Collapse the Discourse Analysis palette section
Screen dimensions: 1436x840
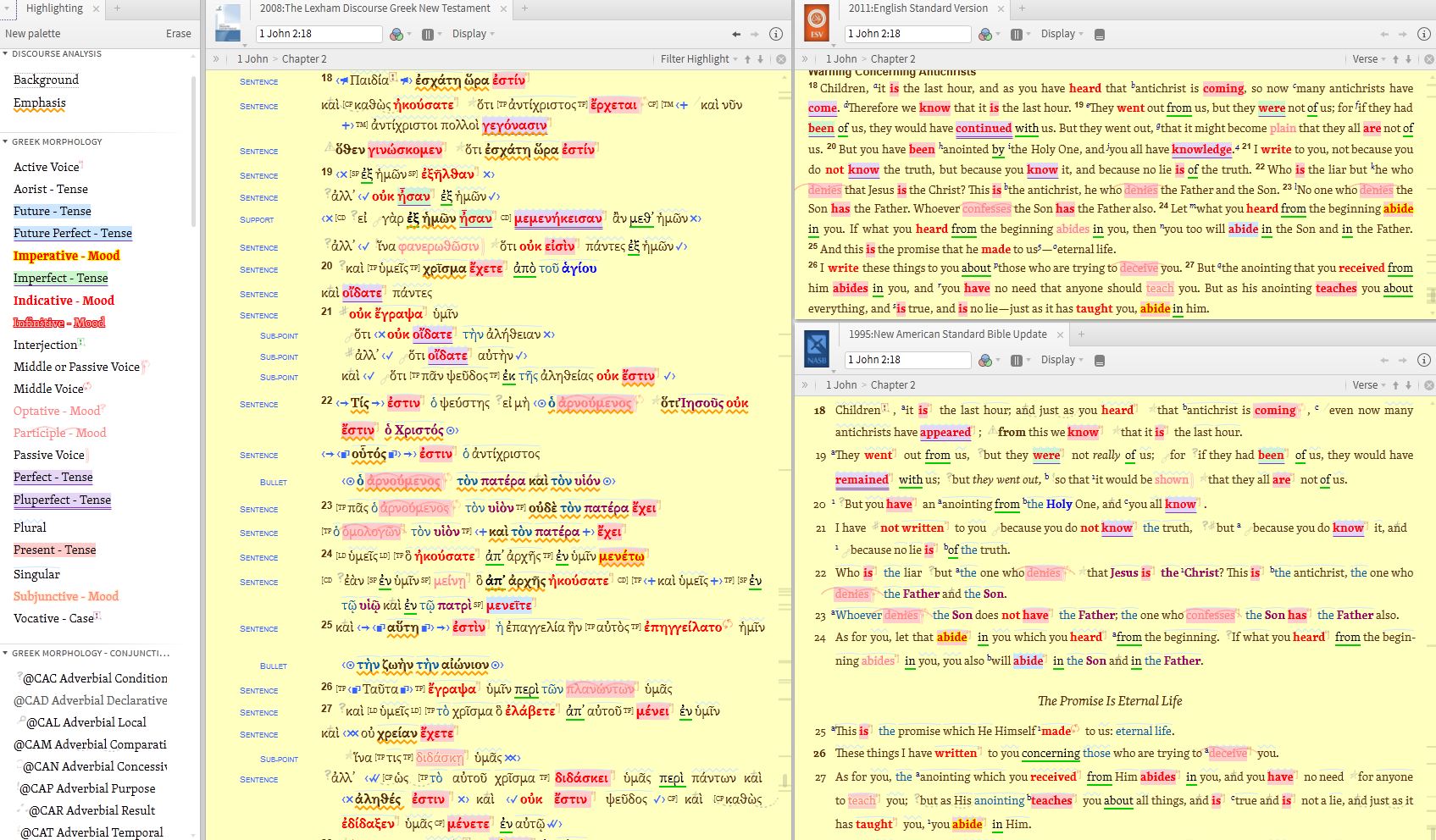tap(6, 53)
